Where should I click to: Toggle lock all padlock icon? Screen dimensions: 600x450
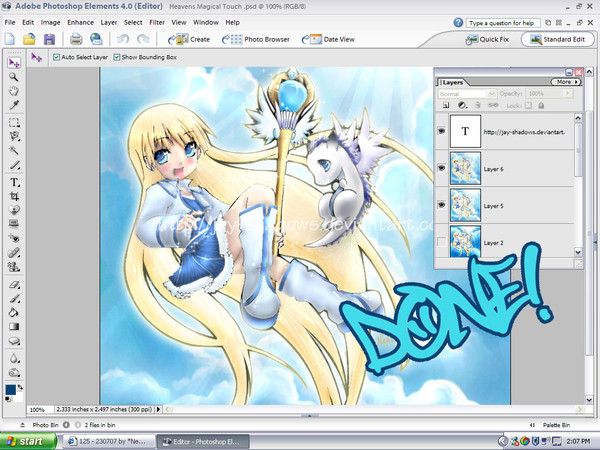pos(541,105)
